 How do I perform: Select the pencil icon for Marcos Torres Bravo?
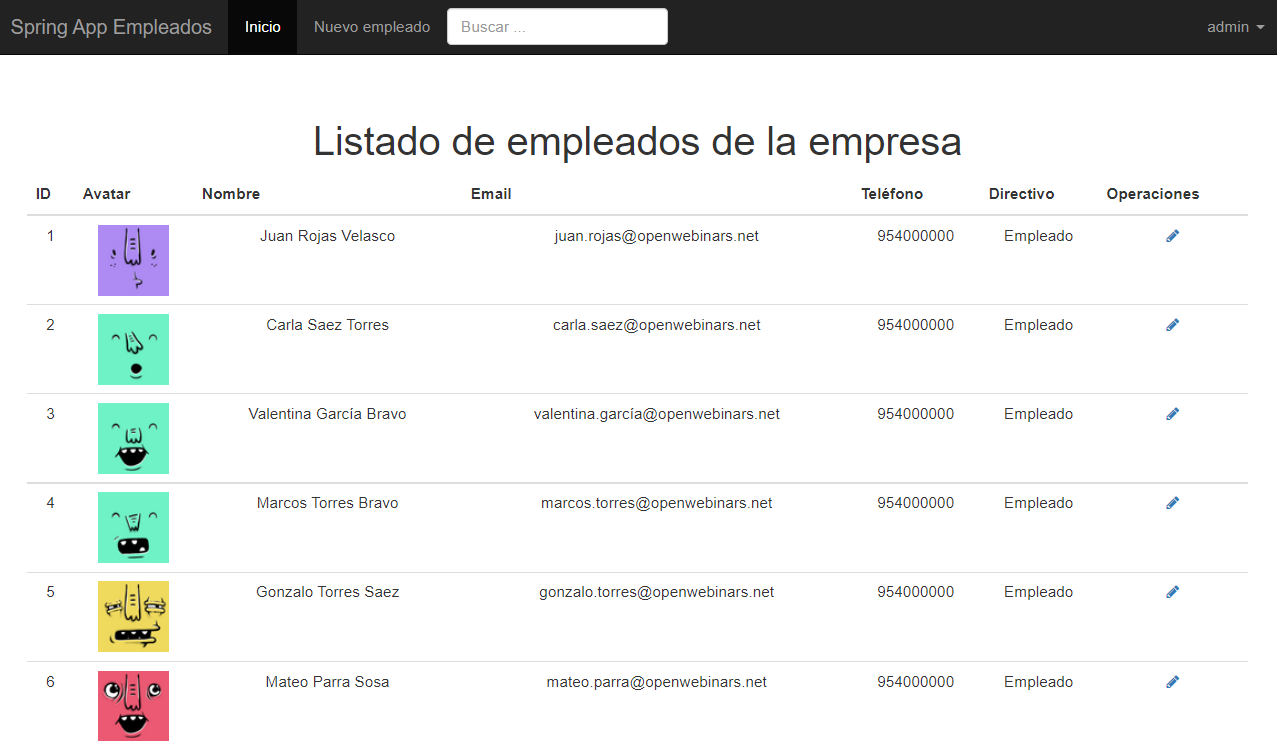pyautogui.click(x=1172, y=502)
